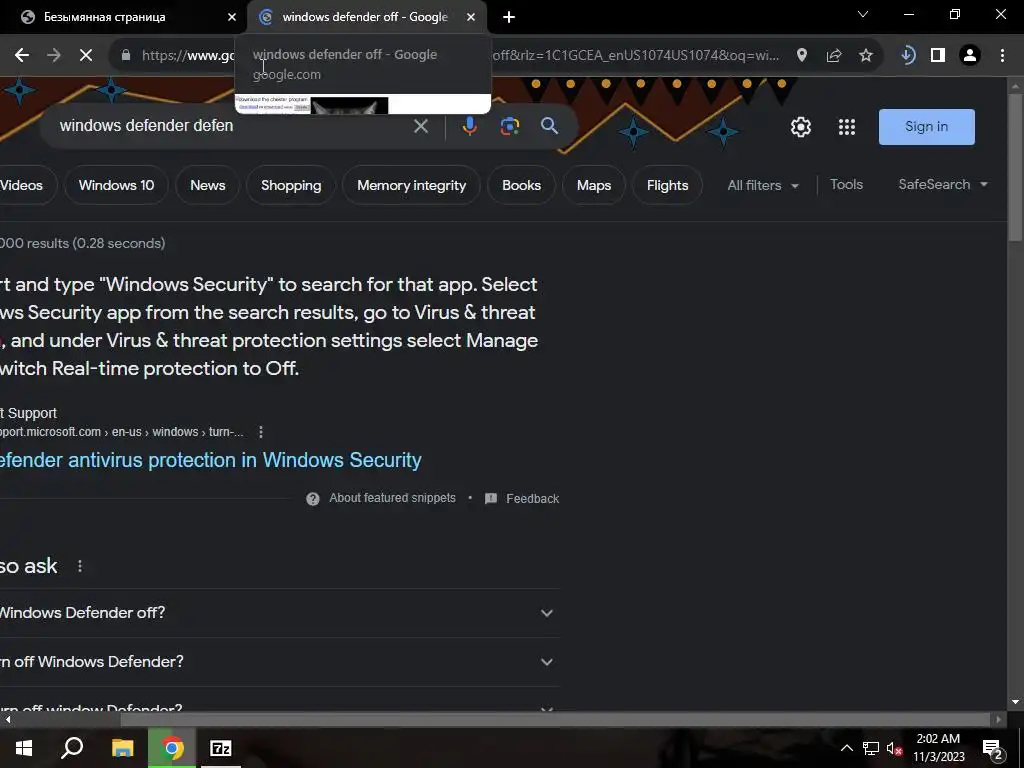
Task: Open File Explorer from taskbar
Action: click(x=122, y=748)
